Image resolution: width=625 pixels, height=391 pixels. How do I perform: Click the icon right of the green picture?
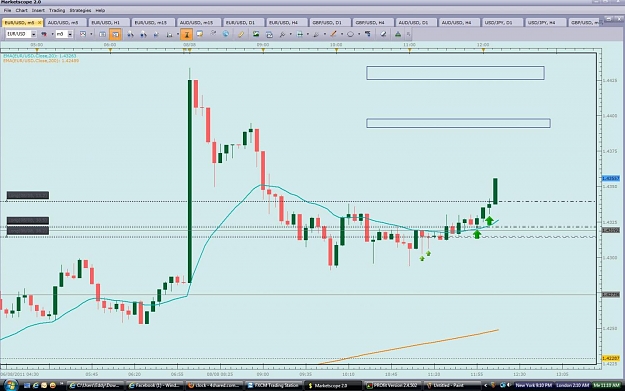269,34
